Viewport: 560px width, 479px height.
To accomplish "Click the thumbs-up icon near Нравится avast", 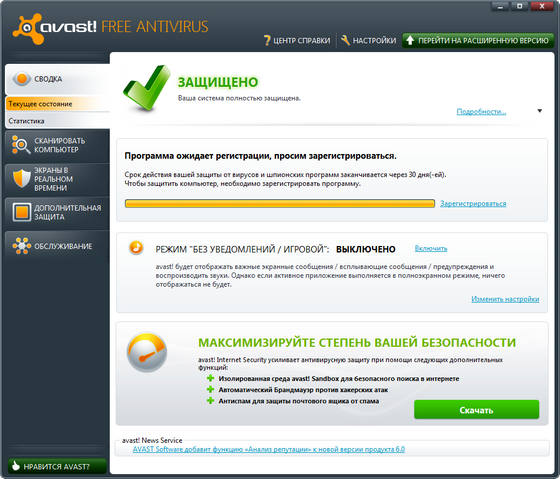I will 15,465.
